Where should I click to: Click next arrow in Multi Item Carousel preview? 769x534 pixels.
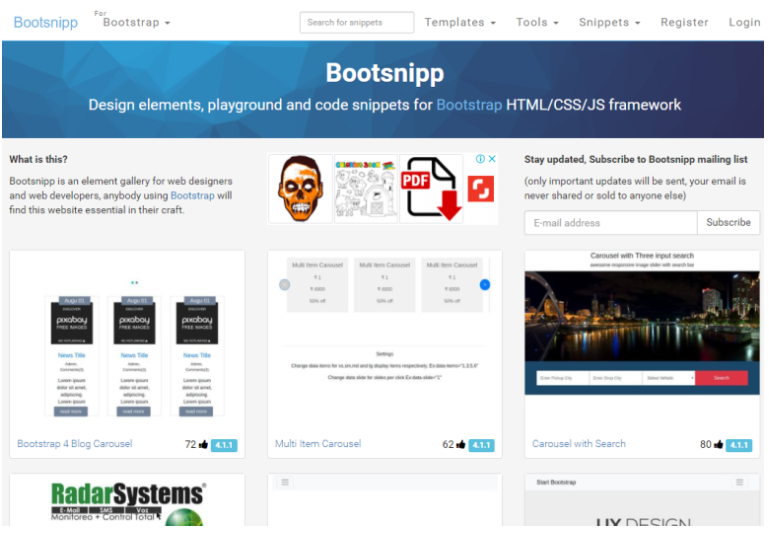485,285
